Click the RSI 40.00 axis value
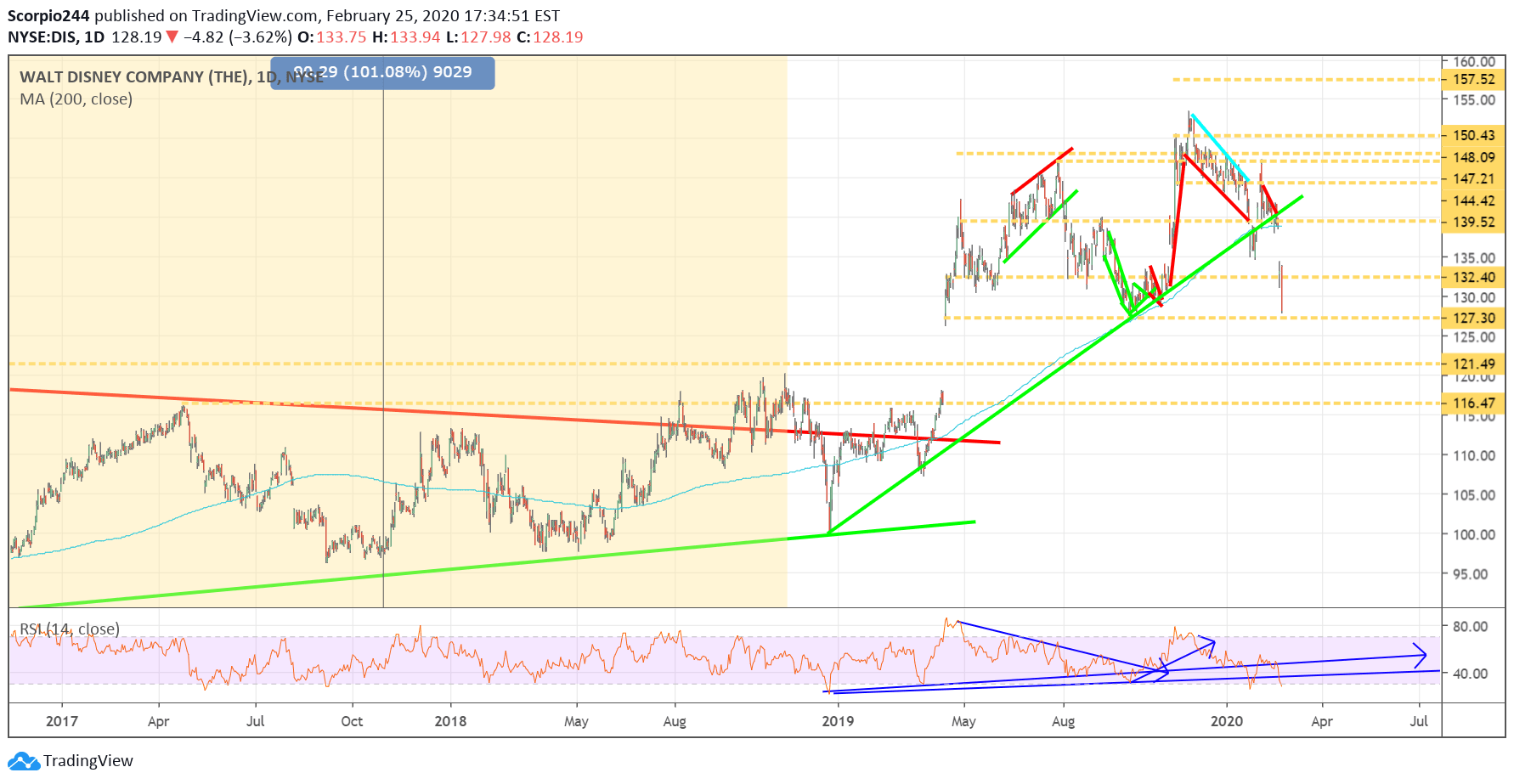The image size is (1514, 784). click(1471, 673)
